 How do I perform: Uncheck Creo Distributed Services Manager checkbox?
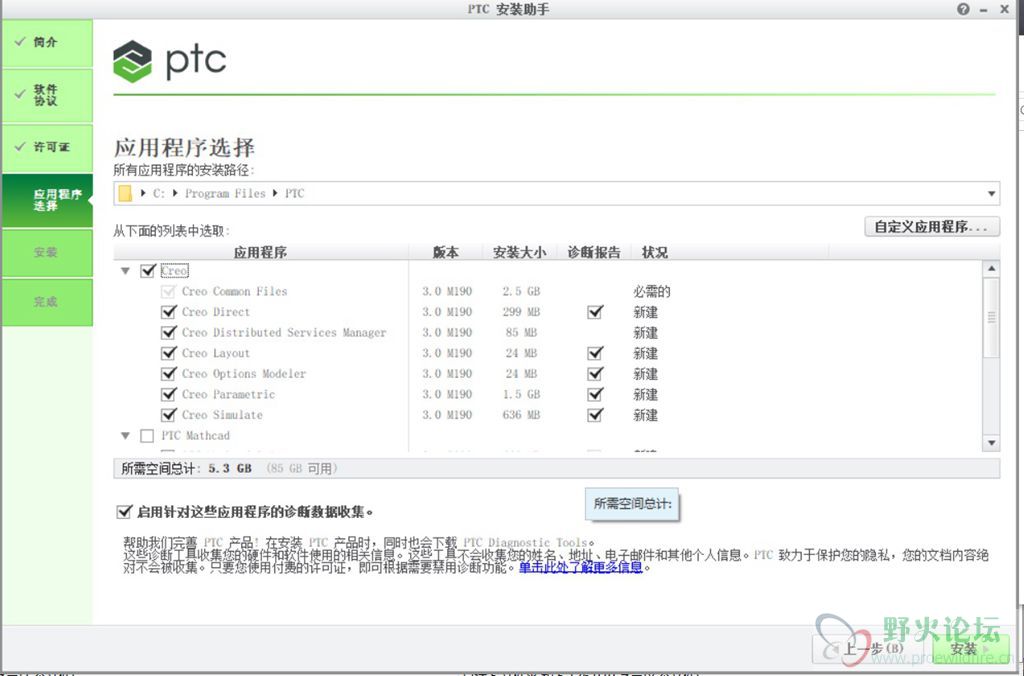click(169, 332)
